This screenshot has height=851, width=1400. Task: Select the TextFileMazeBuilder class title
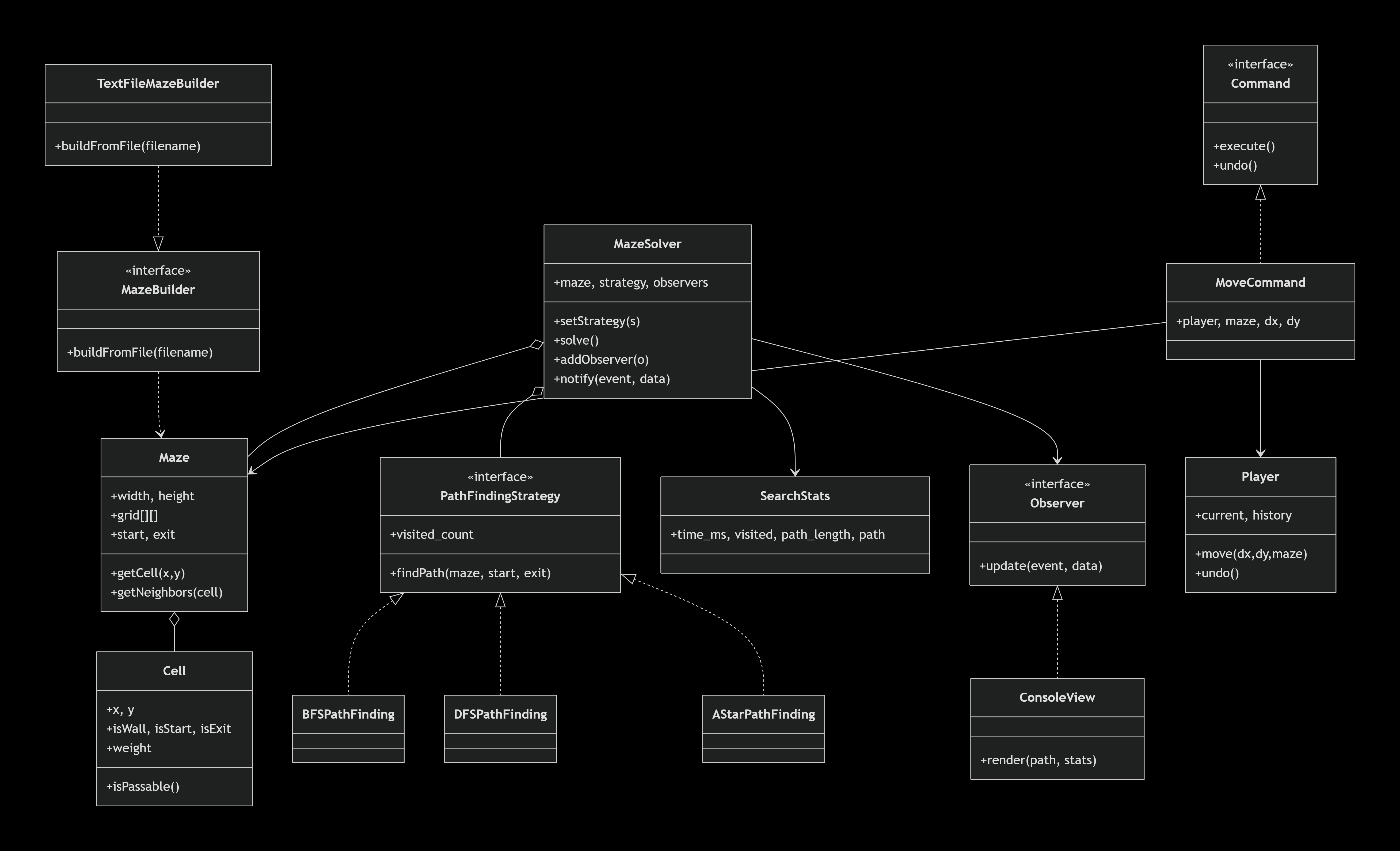tap(158, 83)
